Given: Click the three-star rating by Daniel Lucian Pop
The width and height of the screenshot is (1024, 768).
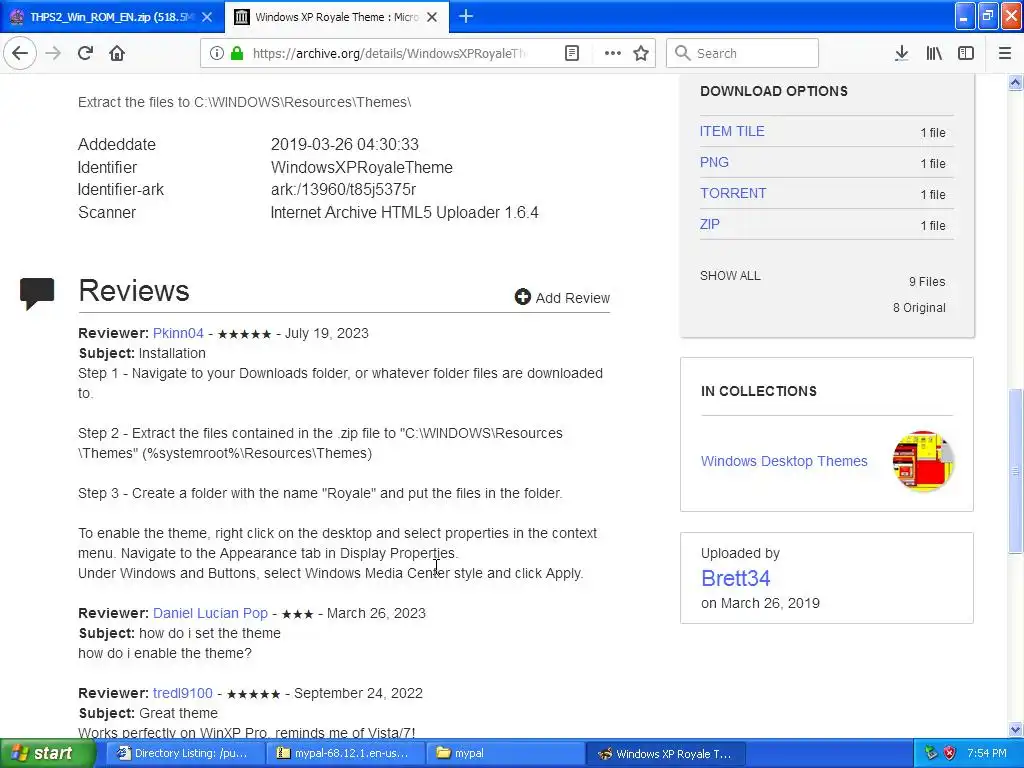Looking at the screenshot, I should [297, 615].
